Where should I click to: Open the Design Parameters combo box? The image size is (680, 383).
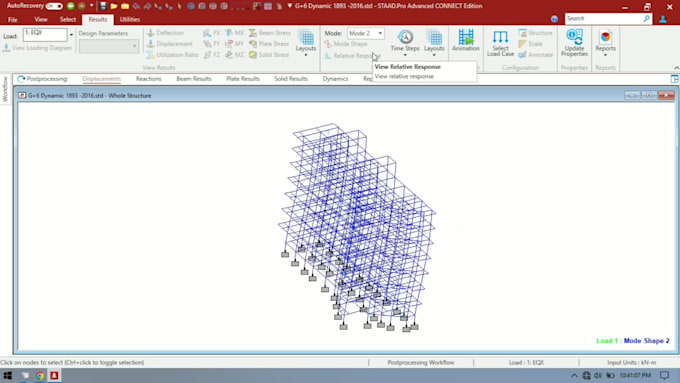tap(108, 46)
